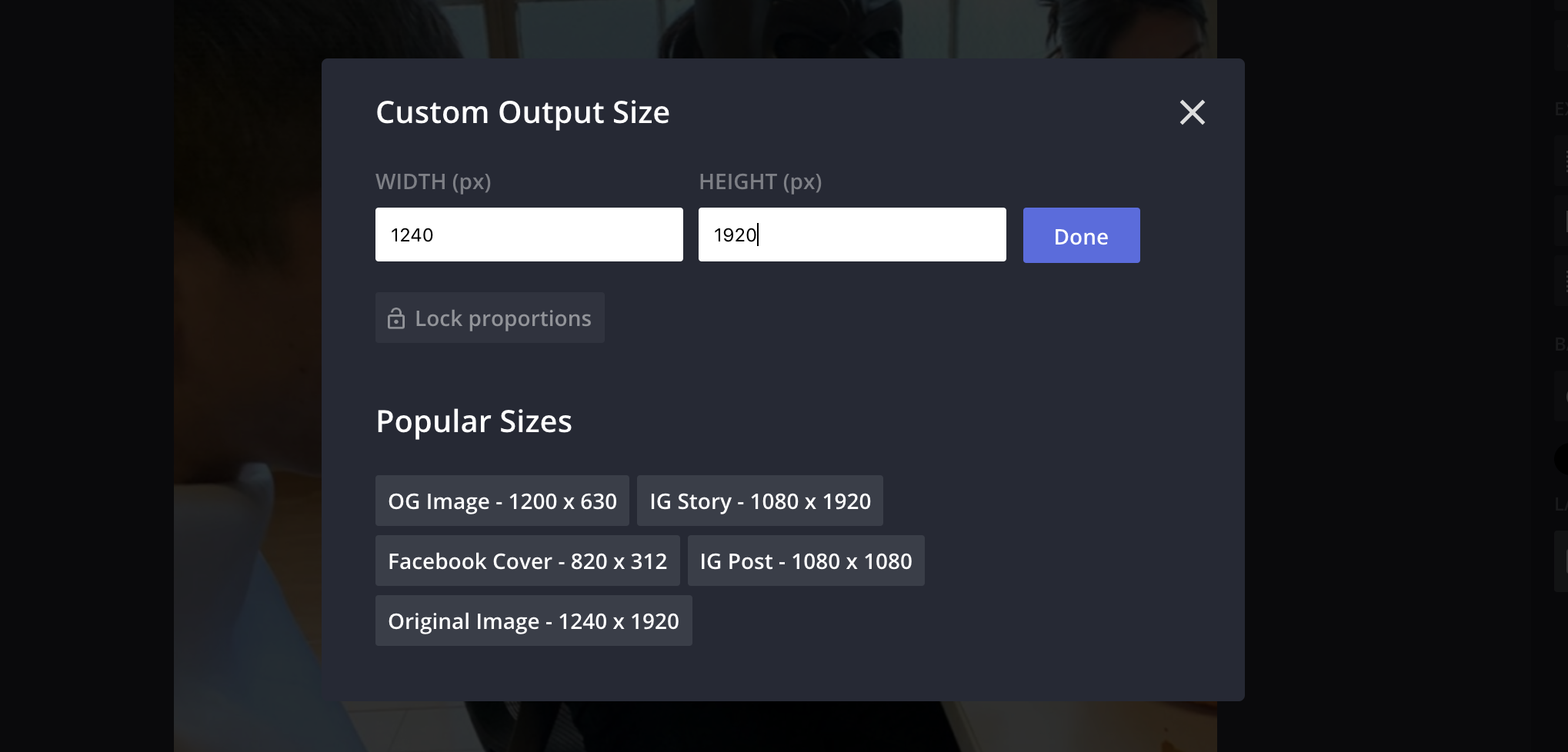1568x752 pixels.
Task: Choose the IG Story 1080 x 1920 size
Action: [x=759, y=501]
